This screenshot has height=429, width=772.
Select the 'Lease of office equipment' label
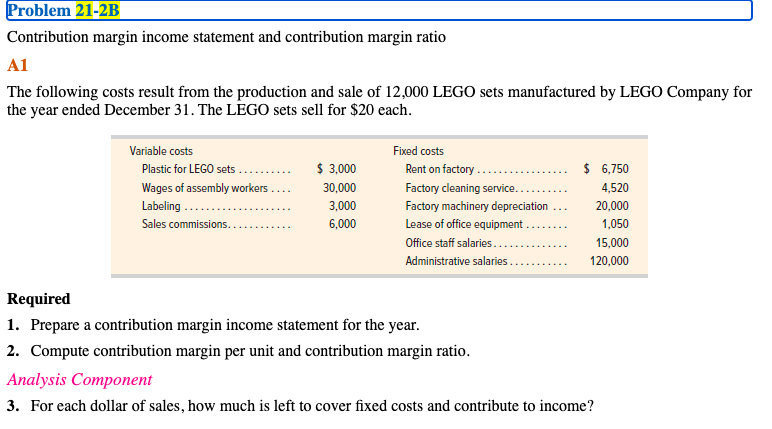tap(464, 224)
